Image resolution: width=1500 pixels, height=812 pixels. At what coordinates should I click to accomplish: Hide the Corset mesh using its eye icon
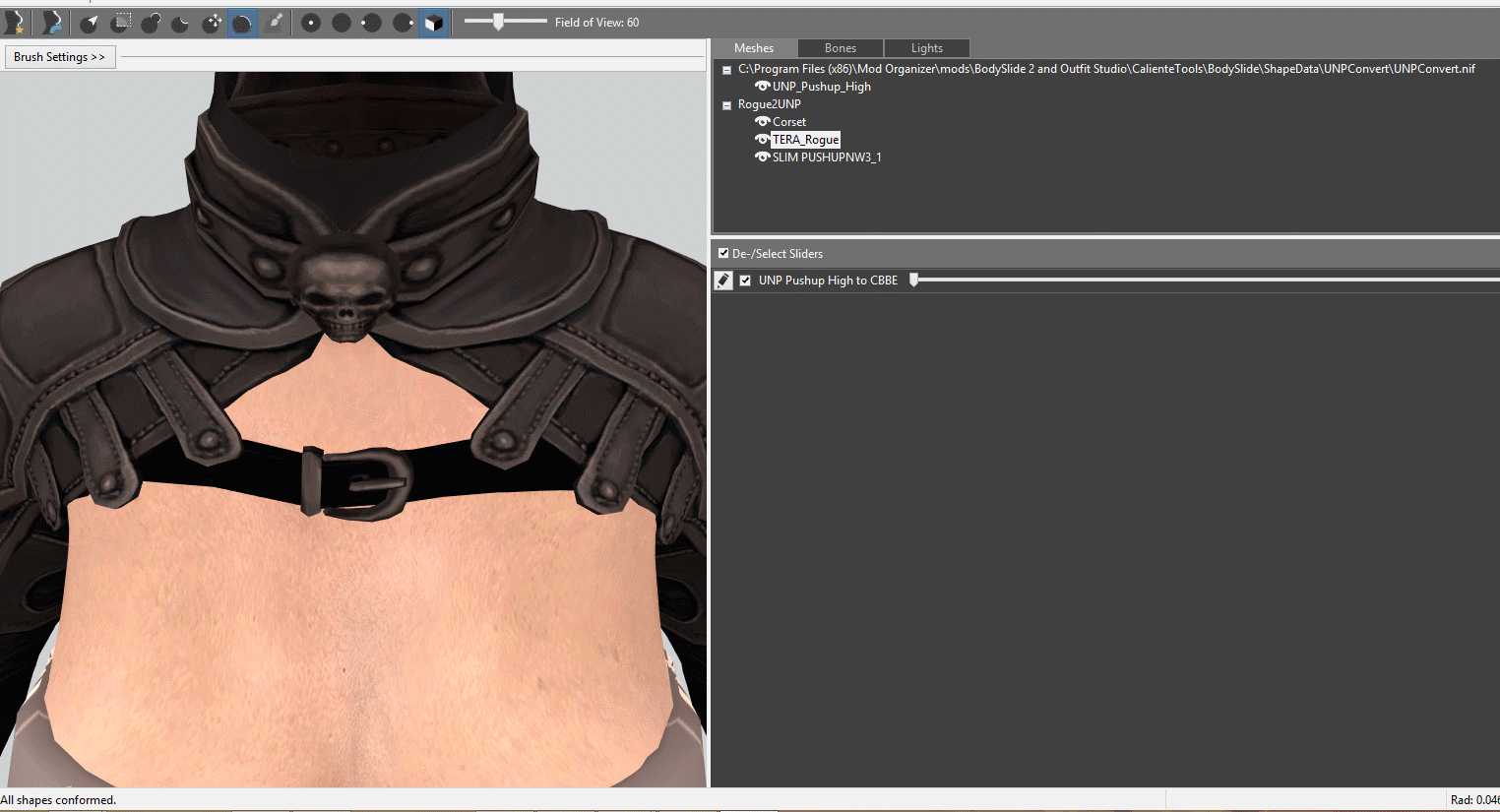[762, 122]
